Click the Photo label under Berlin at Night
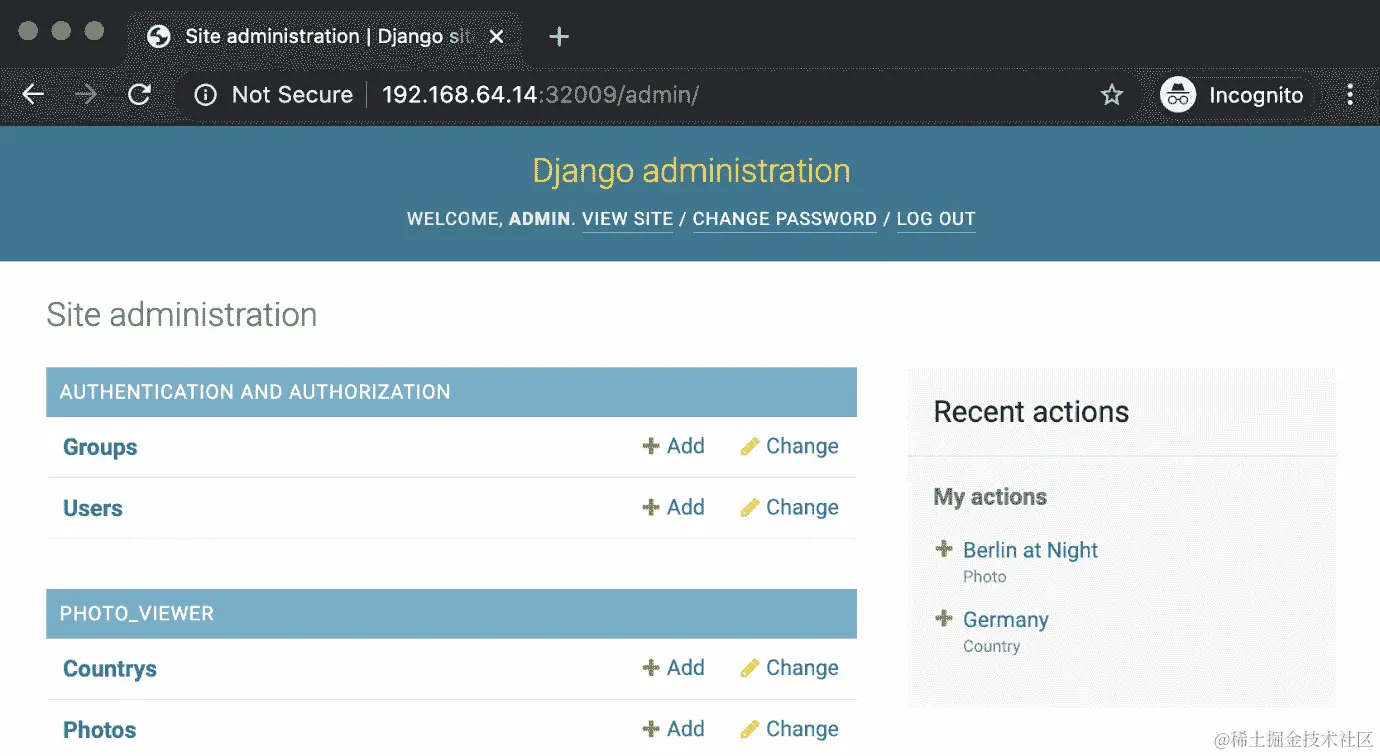1380x756 pixels. pos(984,577)
